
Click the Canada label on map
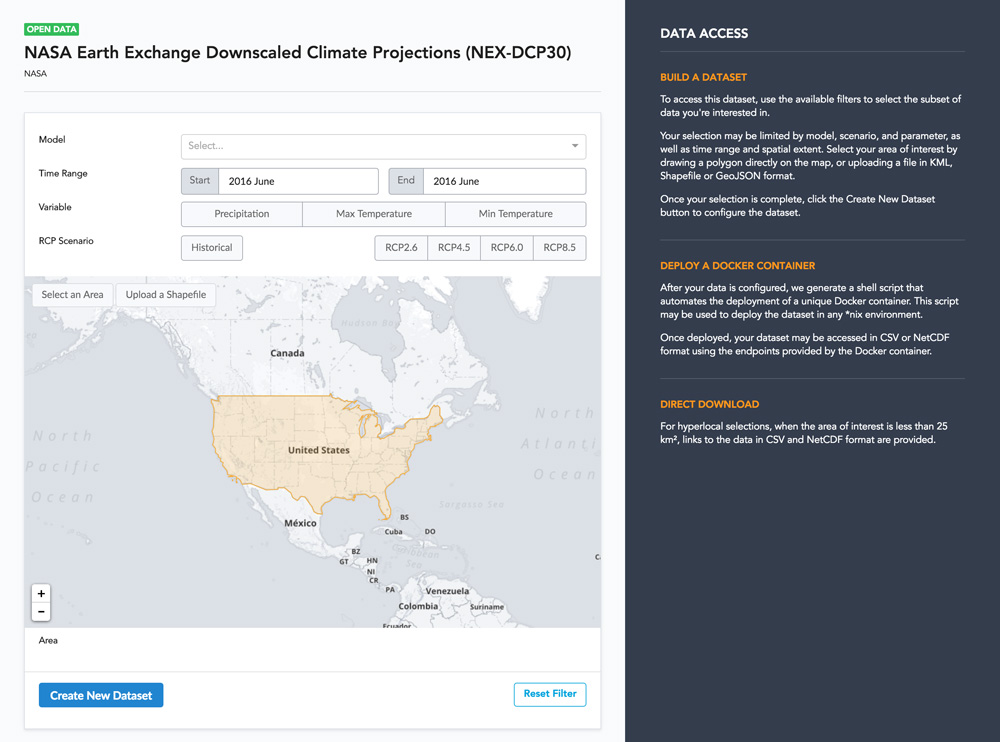[x=287, y=353]
